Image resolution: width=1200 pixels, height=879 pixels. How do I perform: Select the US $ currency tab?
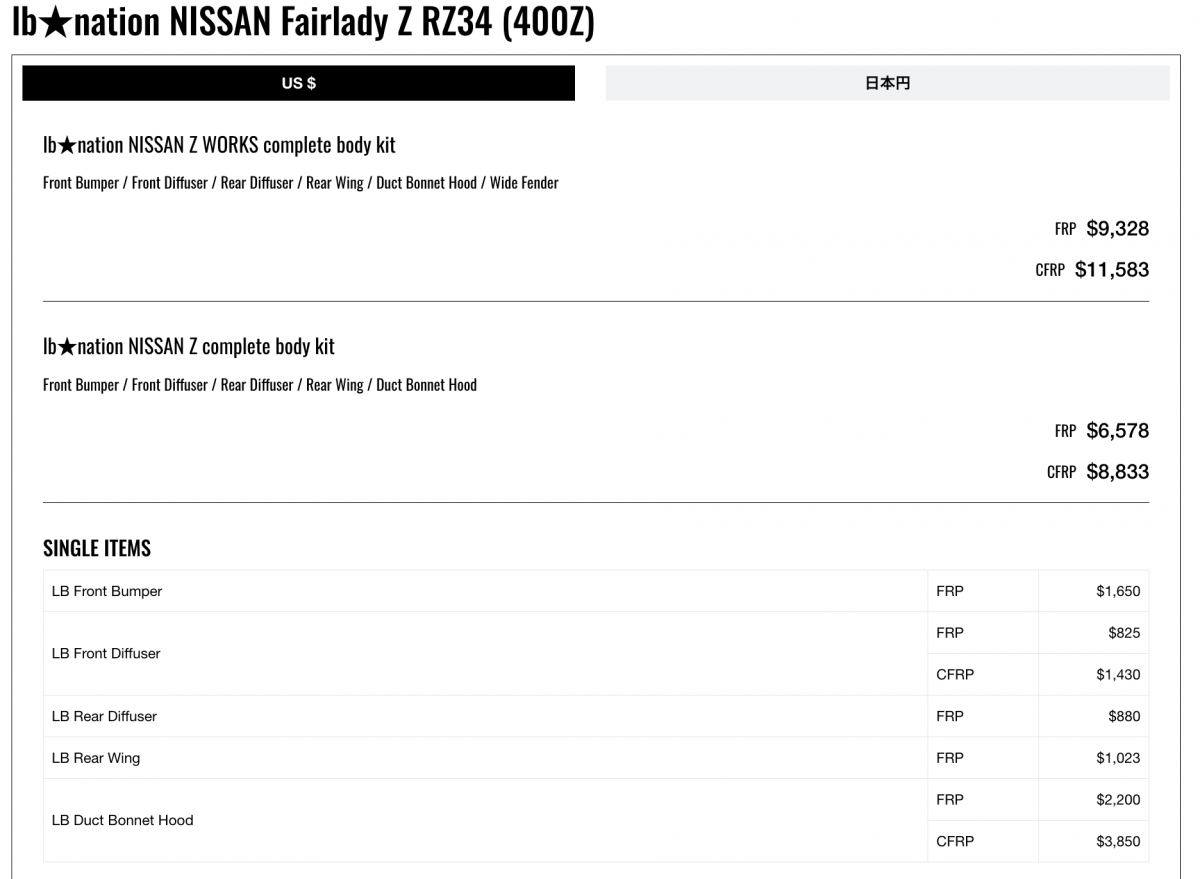298,83
